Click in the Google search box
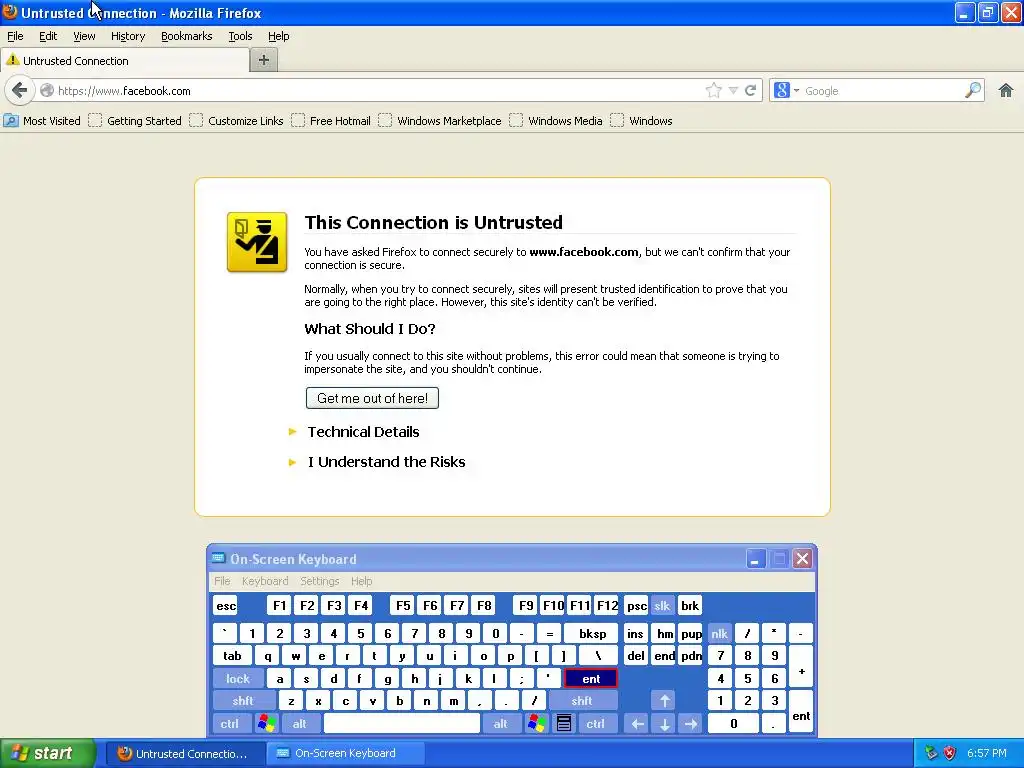Image resolution: width=1024 pixels, height=768 pixels. [x=882, y=91]
